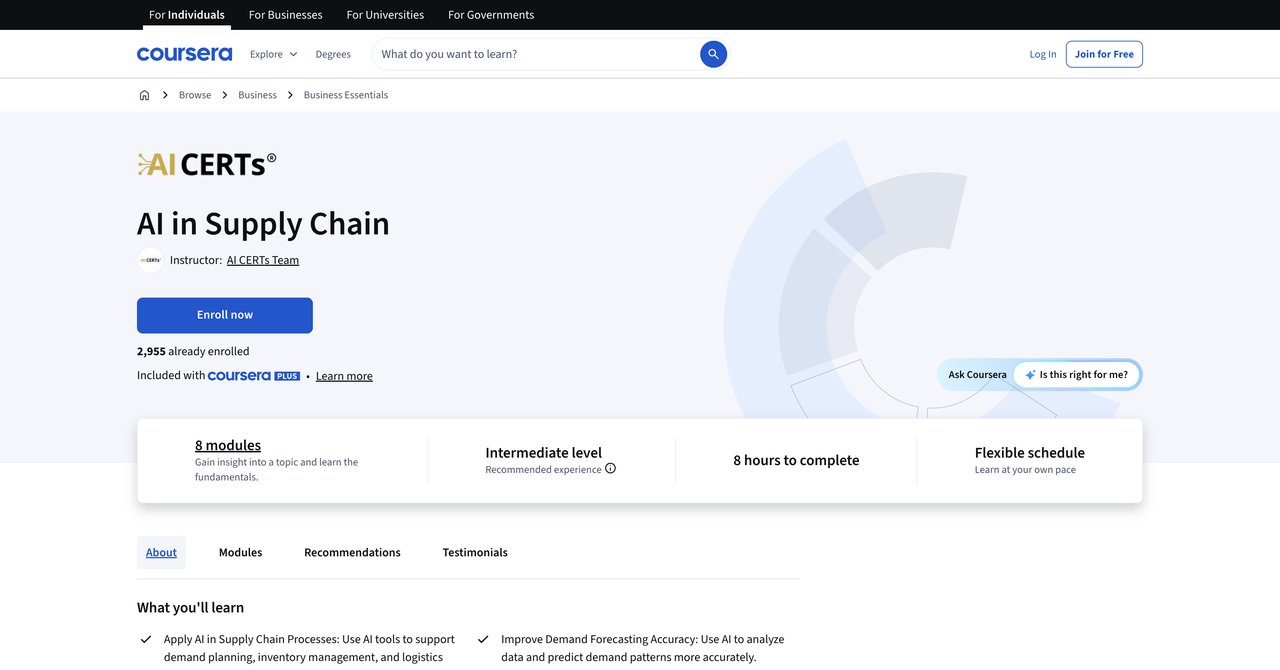This screenshot has width=1280, height=670.
Task: Click the What you'll learn heading
Action: pyautogui.click(x=190, y=607)
